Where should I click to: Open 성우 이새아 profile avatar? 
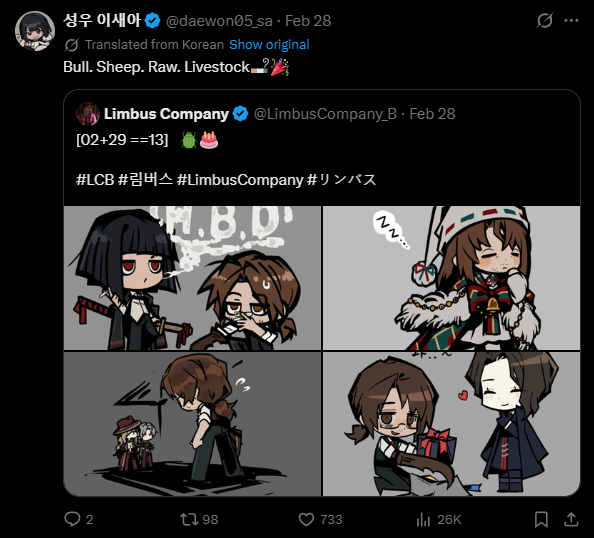pyautogui.click(x=35, y=31)
